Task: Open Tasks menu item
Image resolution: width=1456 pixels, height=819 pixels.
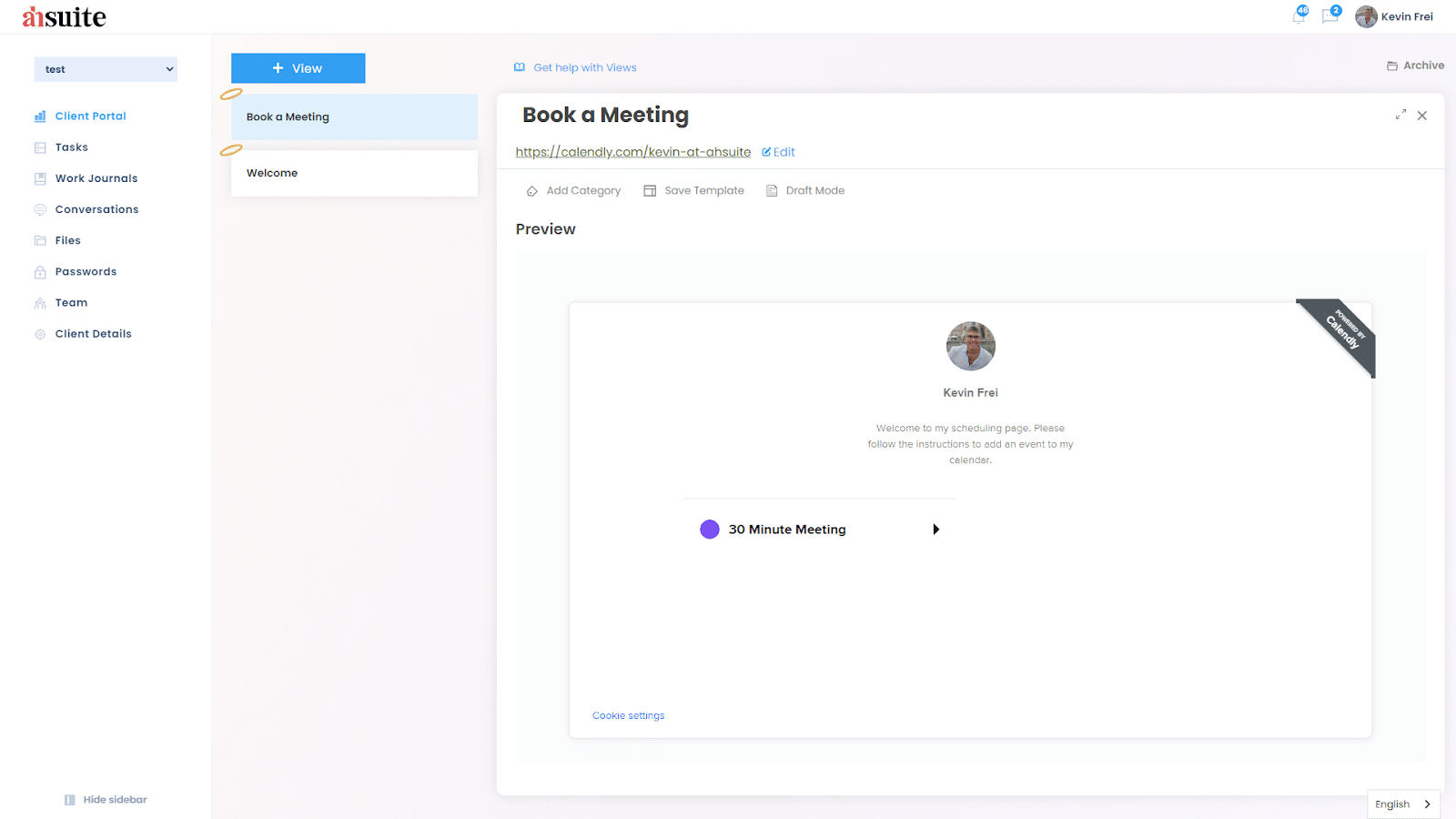Action: tap(71, 147)
